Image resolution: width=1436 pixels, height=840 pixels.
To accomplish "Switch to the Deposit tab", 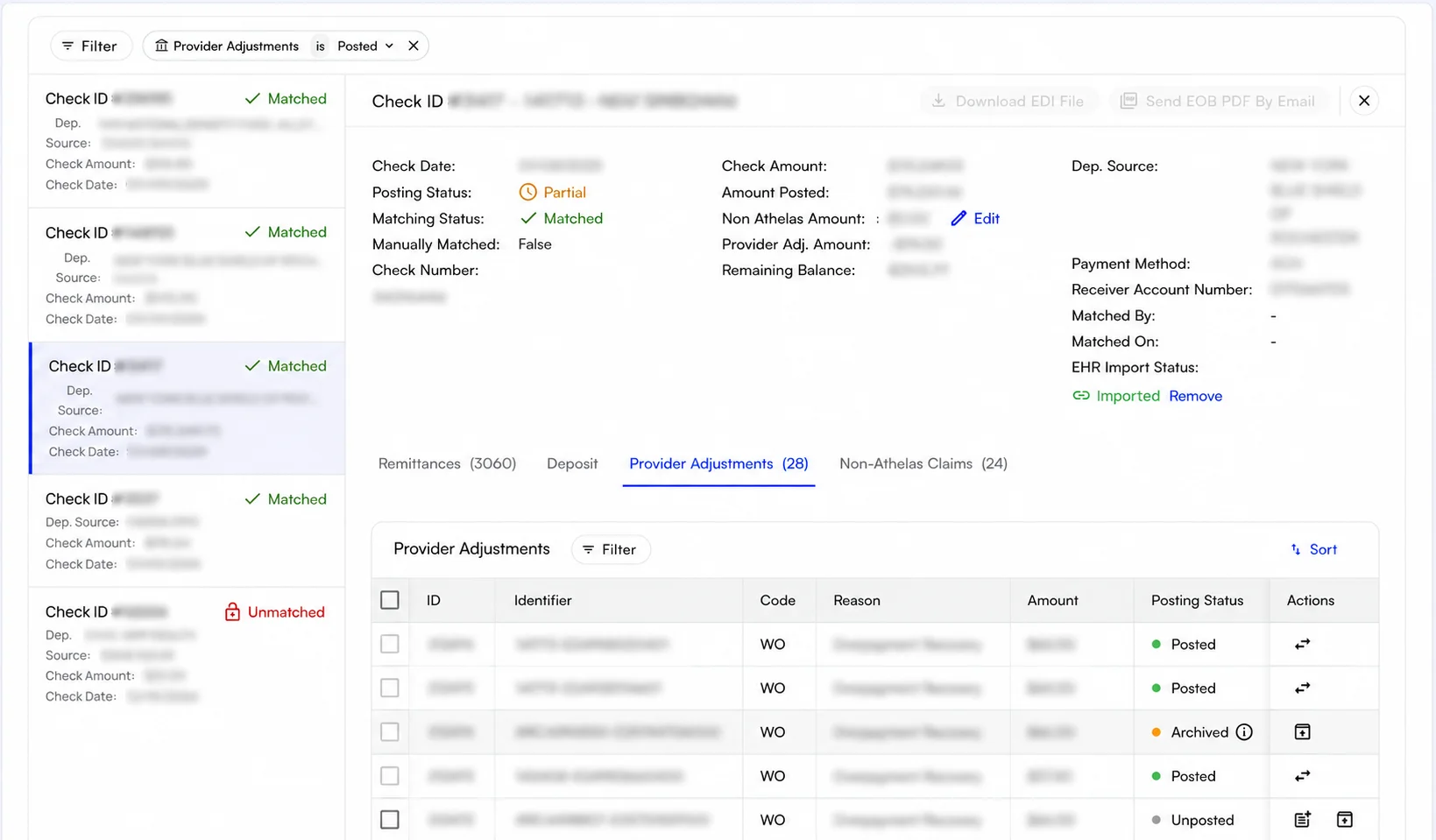I will pyautogui.click(x=572, y=463).
